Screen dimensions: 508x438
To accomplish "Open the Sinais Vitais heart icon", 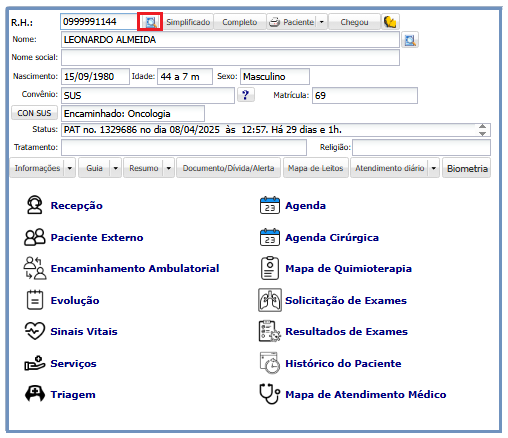I will (35, 331).
